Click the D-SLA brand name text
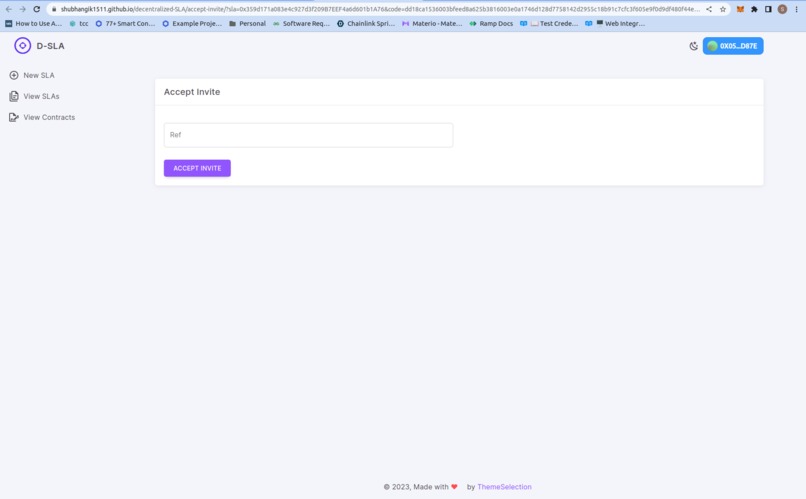The image size is (806, 499). (x=50, y=46)
